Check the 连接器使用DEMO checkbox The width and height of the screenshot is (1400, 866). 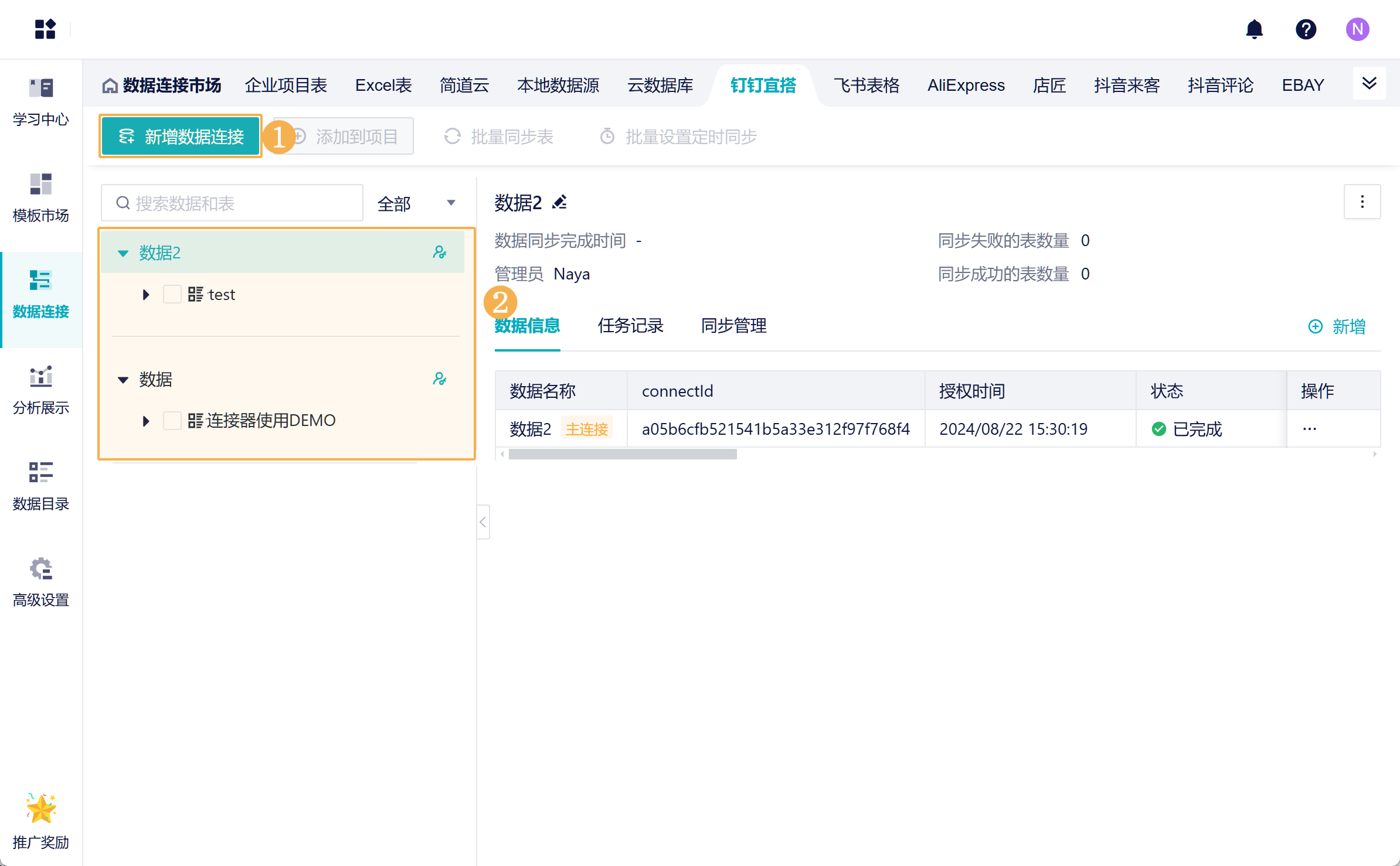click(x=172, y=421)
